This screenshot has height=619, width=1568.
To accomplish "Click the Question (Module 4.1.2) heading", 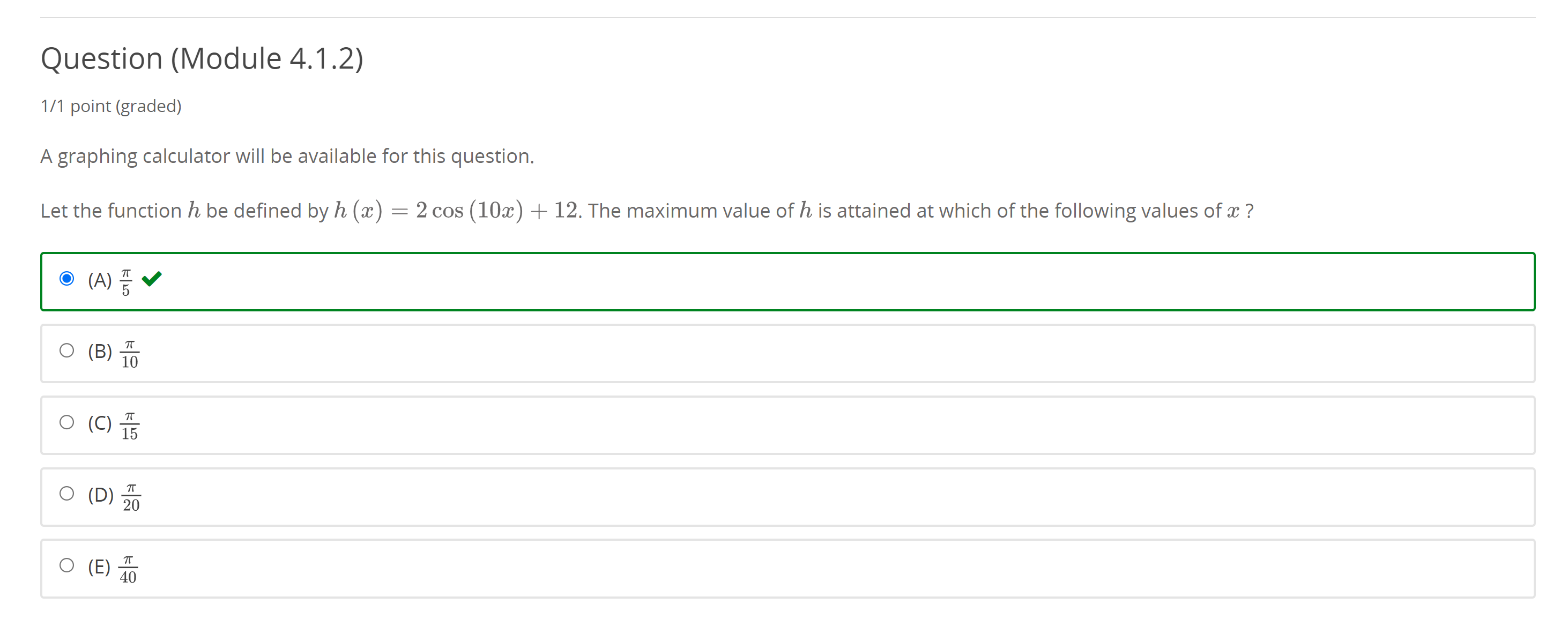I will 202,58.
